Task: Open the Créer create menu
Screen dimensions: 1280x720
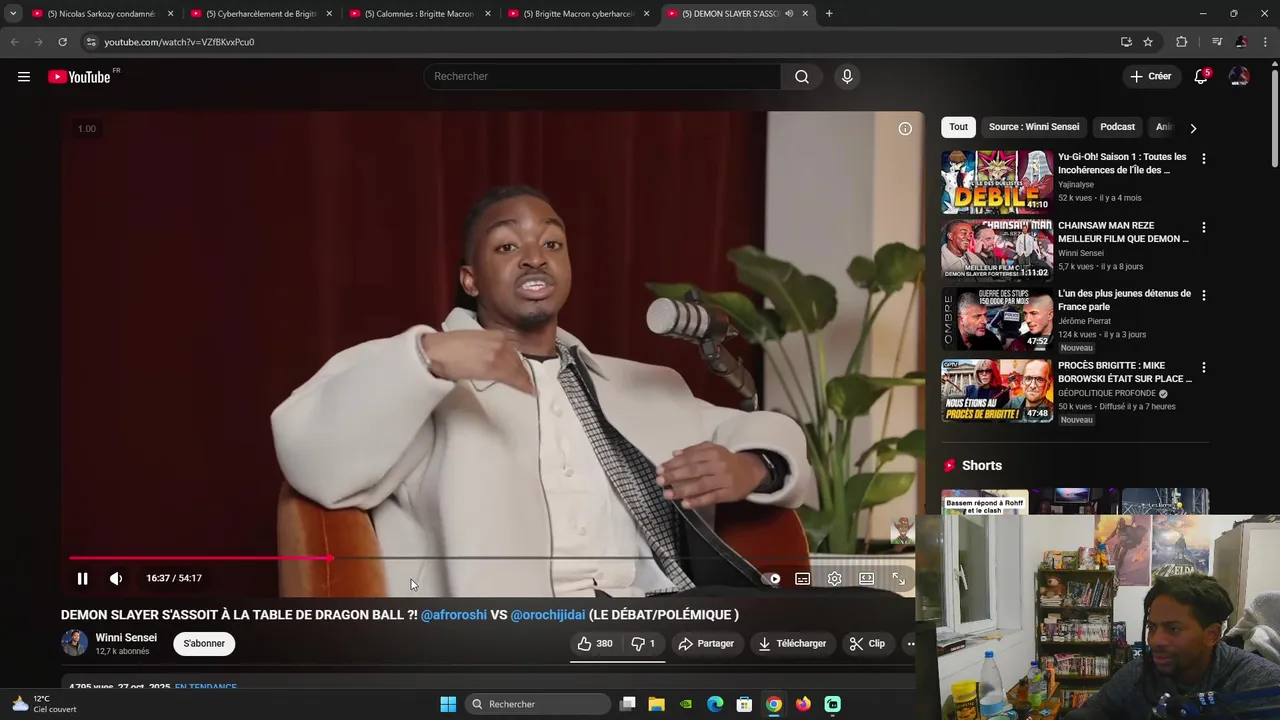Action: click(1150, 77)
